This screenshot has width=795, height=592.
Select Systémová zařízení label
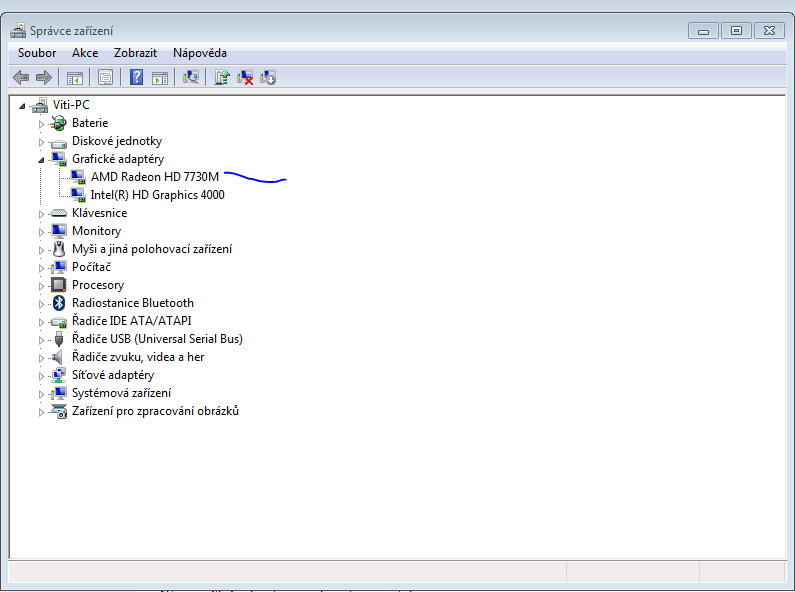[x=121, y=393]
